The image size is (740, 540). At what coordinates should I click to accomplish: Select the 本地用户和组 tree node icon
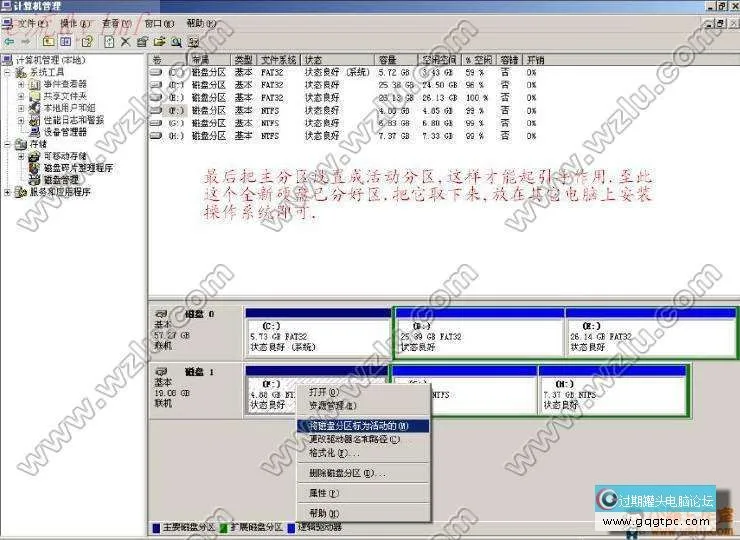[x=34, y=108]
